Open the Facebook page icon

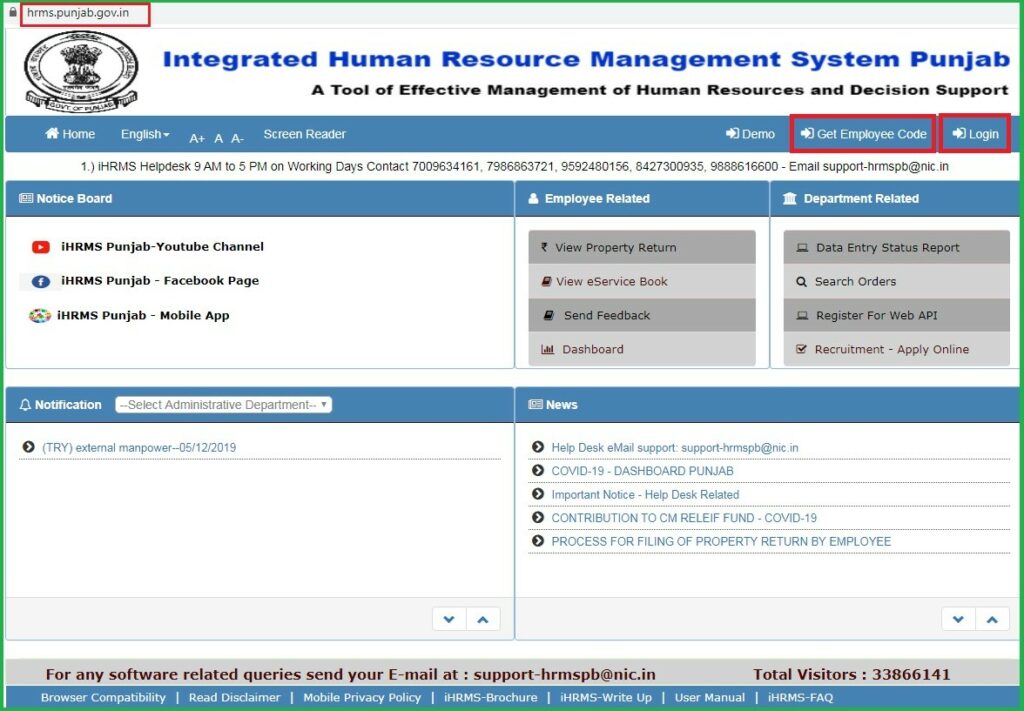click(x=40, y=281)
